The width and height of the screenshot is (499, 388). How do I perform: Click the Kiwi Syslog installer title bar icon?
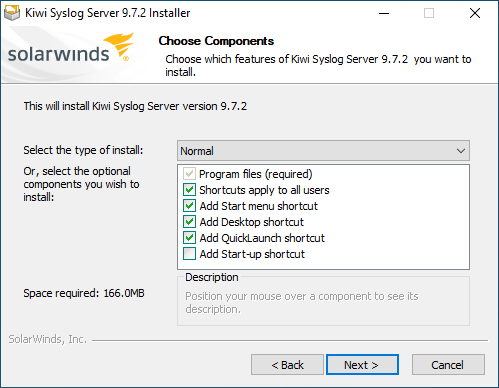[12, 13]
